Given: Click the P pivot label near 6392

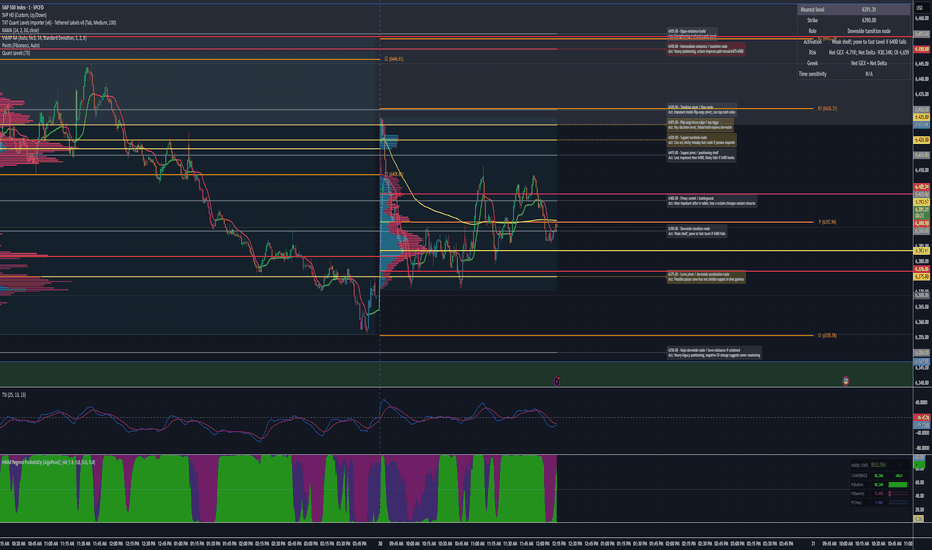Looking at the screenshot, I should pos(827,222).
